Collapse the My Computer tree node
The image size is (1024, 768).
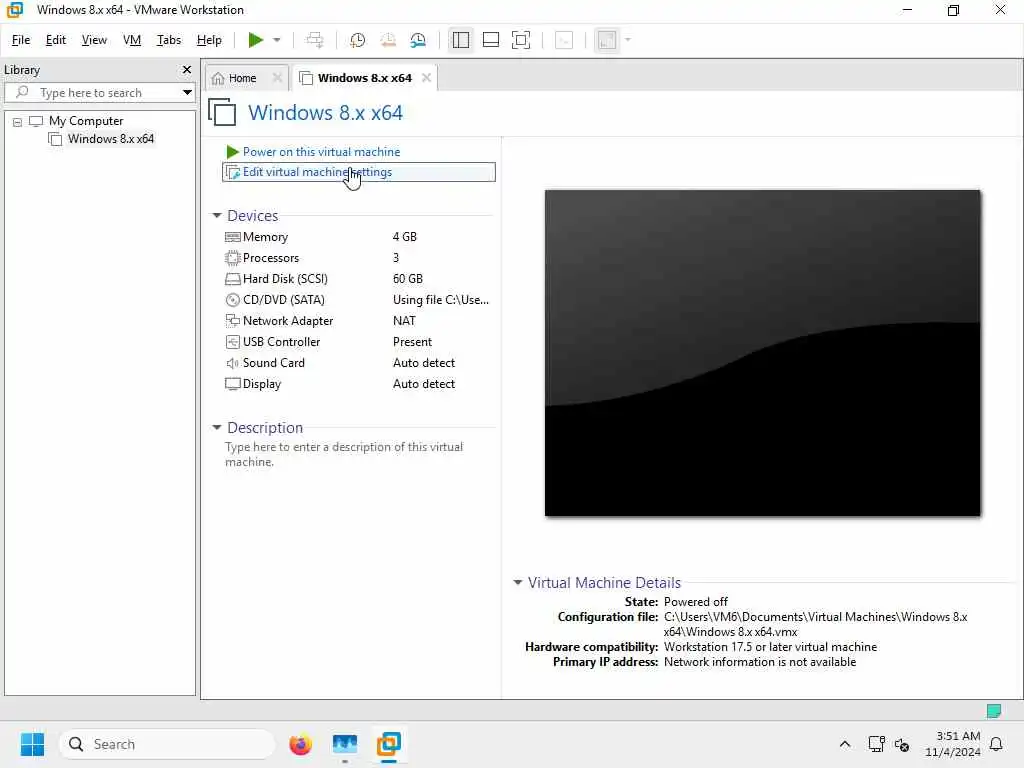[x=18, y=121]
